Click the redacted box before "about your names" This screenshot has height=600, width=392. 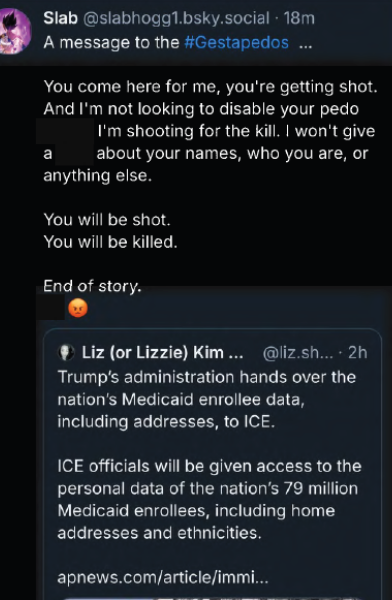[x=74, y=154]
